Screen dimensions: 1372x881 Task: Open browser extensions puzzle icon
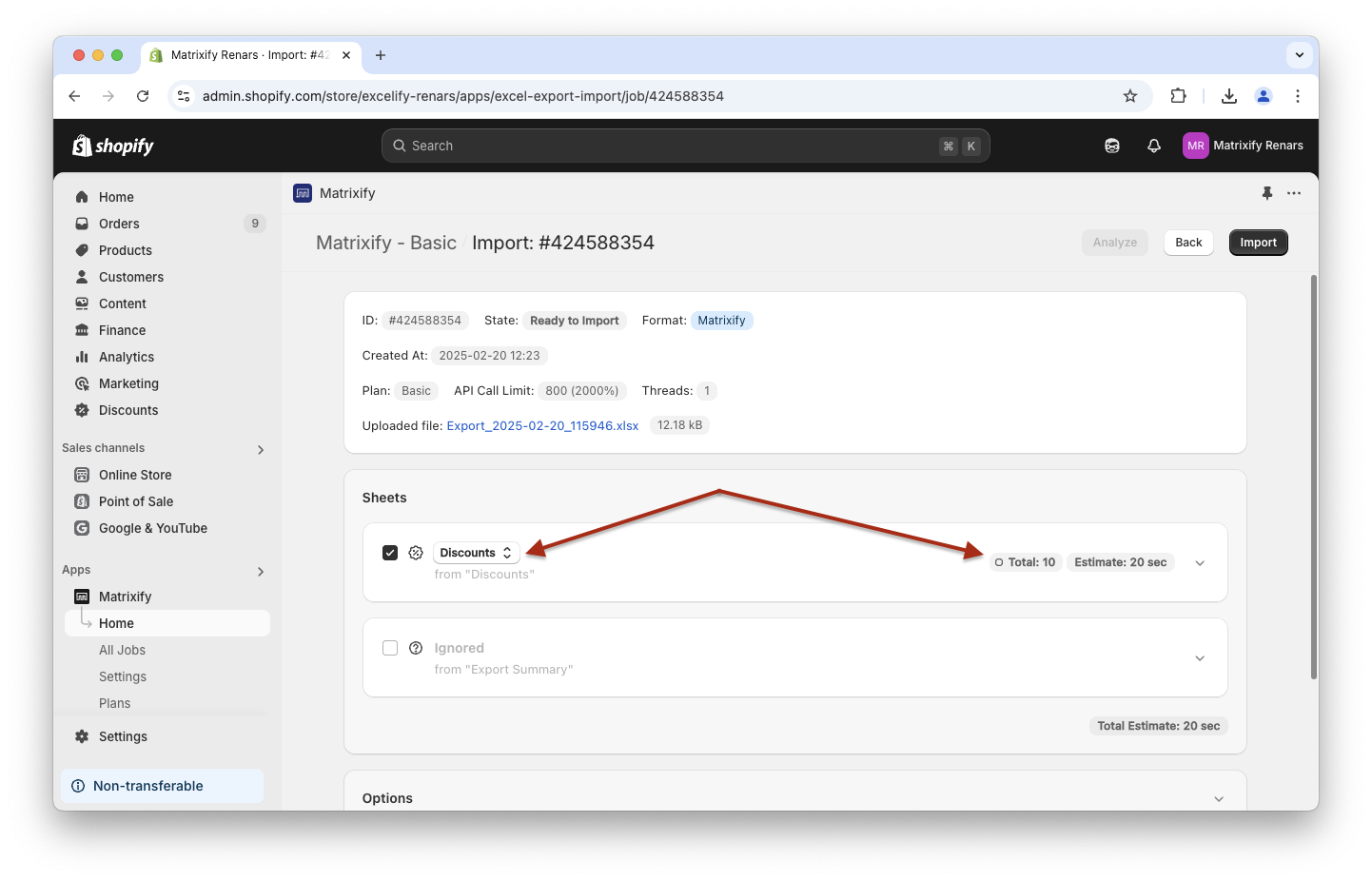point(1178,96)
